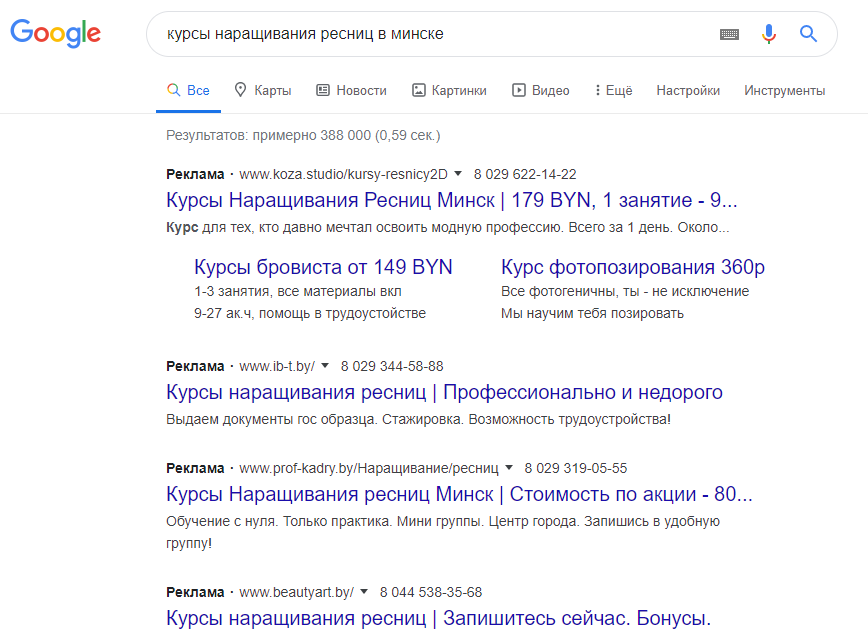Image resolution: width=868 pixels, height=637 pixels.
Task: Open the Видео tab
Action: tap(540, 90)
